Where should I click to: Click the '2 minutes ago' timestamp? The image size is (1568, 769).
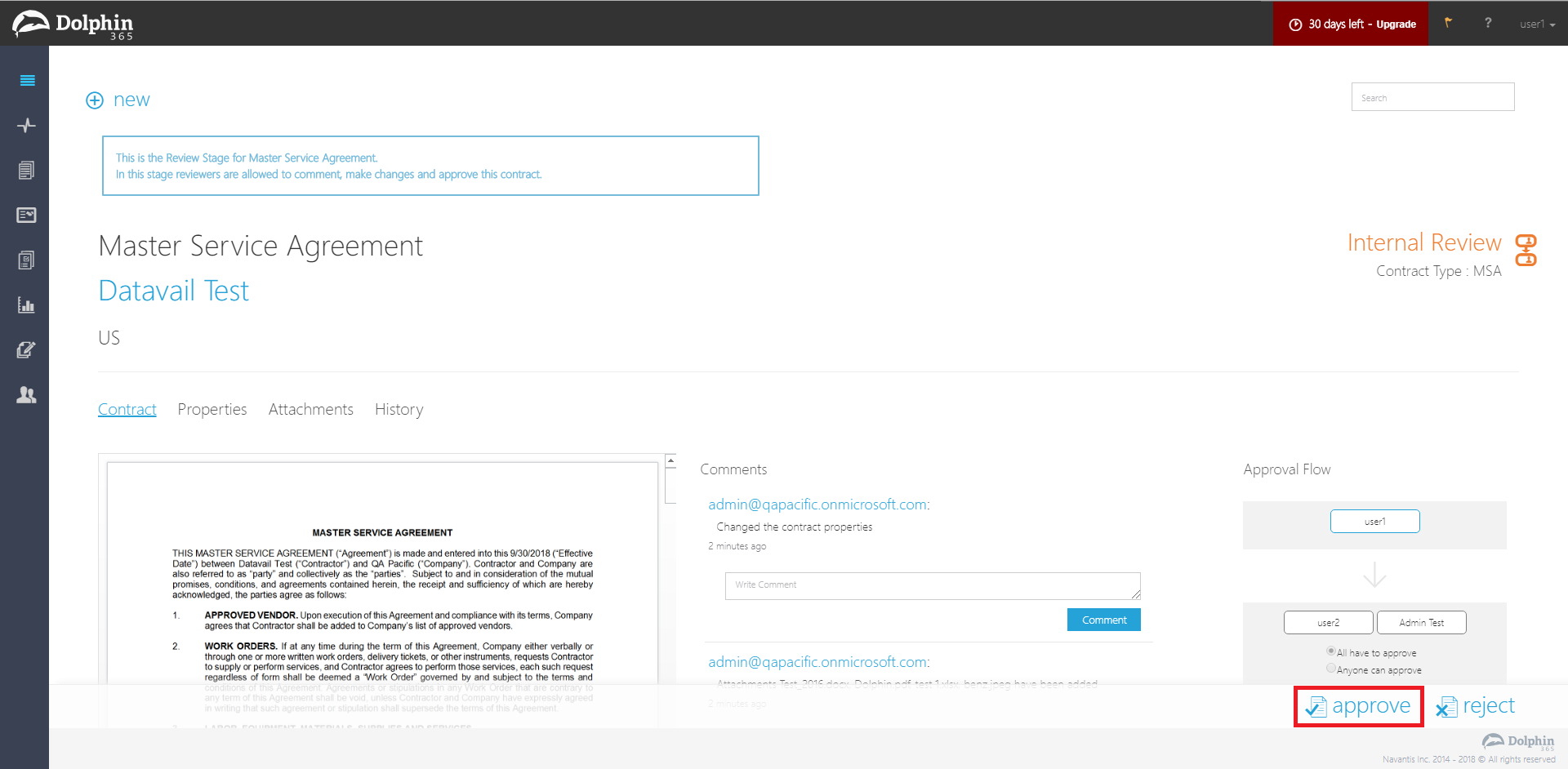[x=737, y=546]
